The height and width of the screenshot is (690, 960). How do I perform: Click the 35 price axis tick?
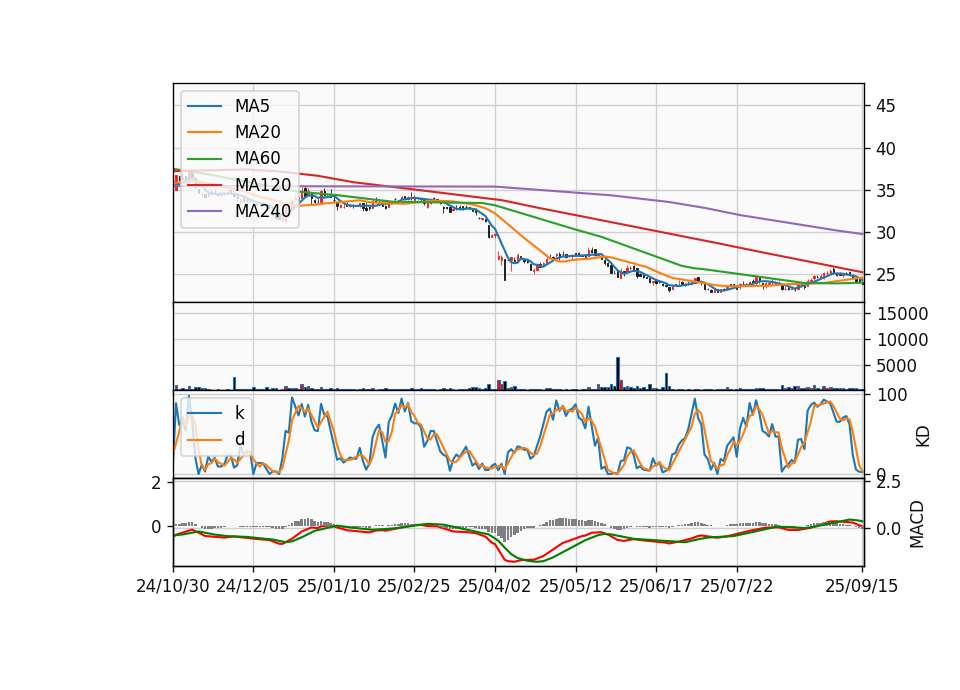pos(885,191)
